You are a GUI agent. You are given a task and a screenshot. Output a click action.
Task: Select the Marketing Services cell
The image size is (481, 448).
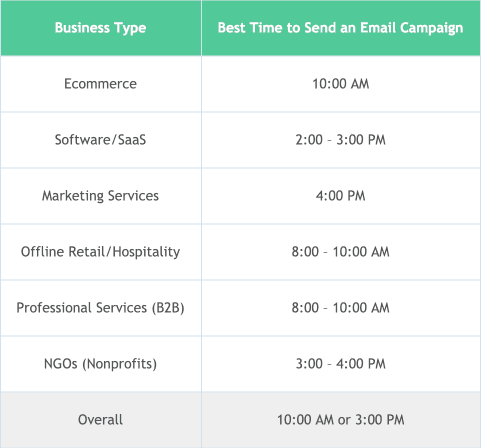click(101, 196)
